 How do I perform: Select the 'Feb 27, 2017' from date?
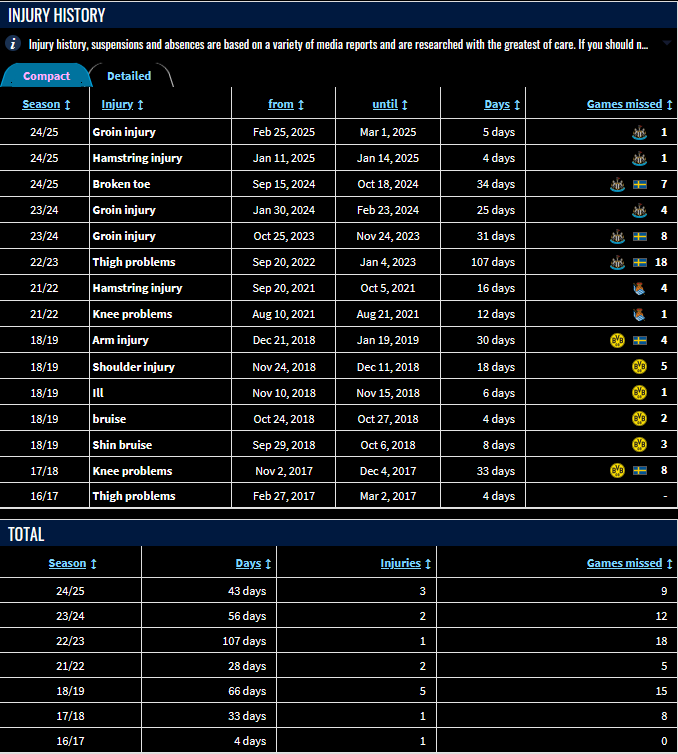coord(284,496)
